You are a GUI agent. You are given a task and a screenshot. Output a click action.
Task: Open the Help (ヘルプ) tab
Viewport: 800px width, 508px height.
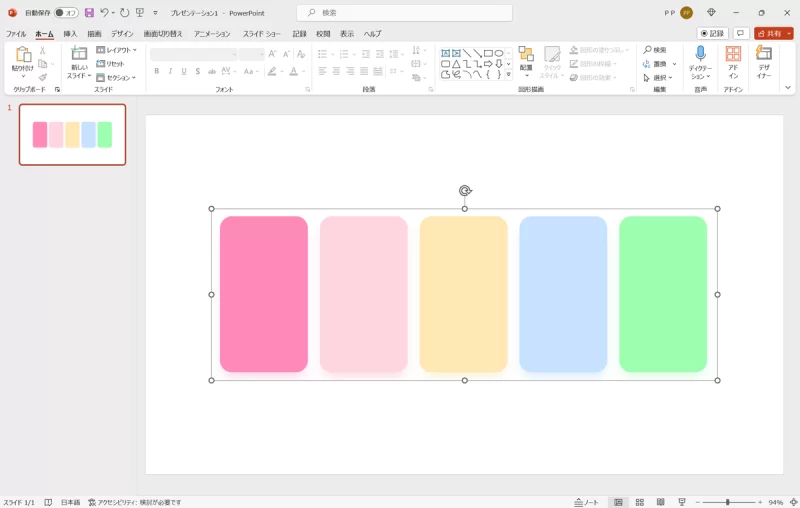click(372, 34)
